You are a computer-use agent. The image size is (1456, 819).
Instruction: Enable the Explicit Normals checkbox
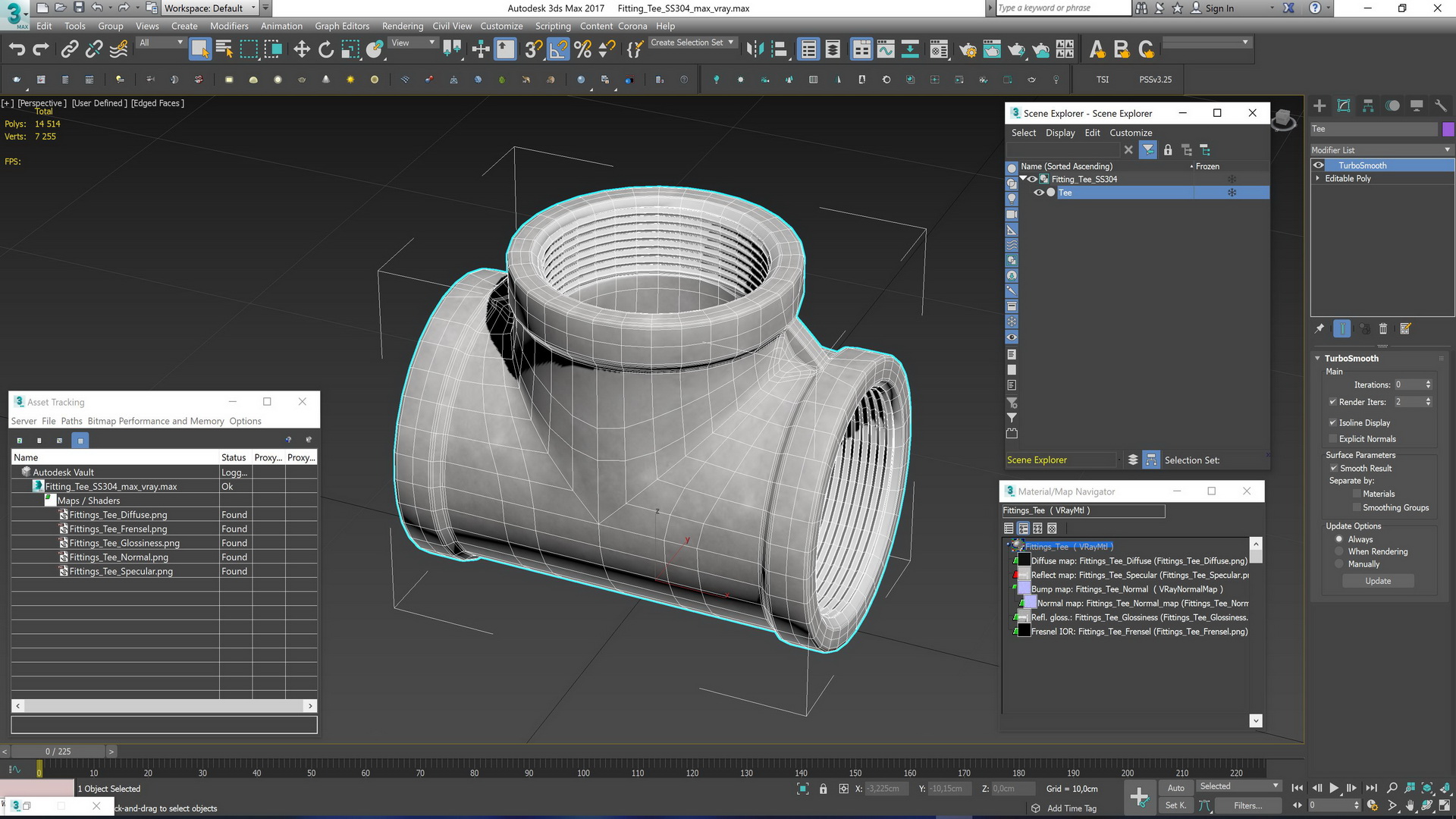(1333, 439)
